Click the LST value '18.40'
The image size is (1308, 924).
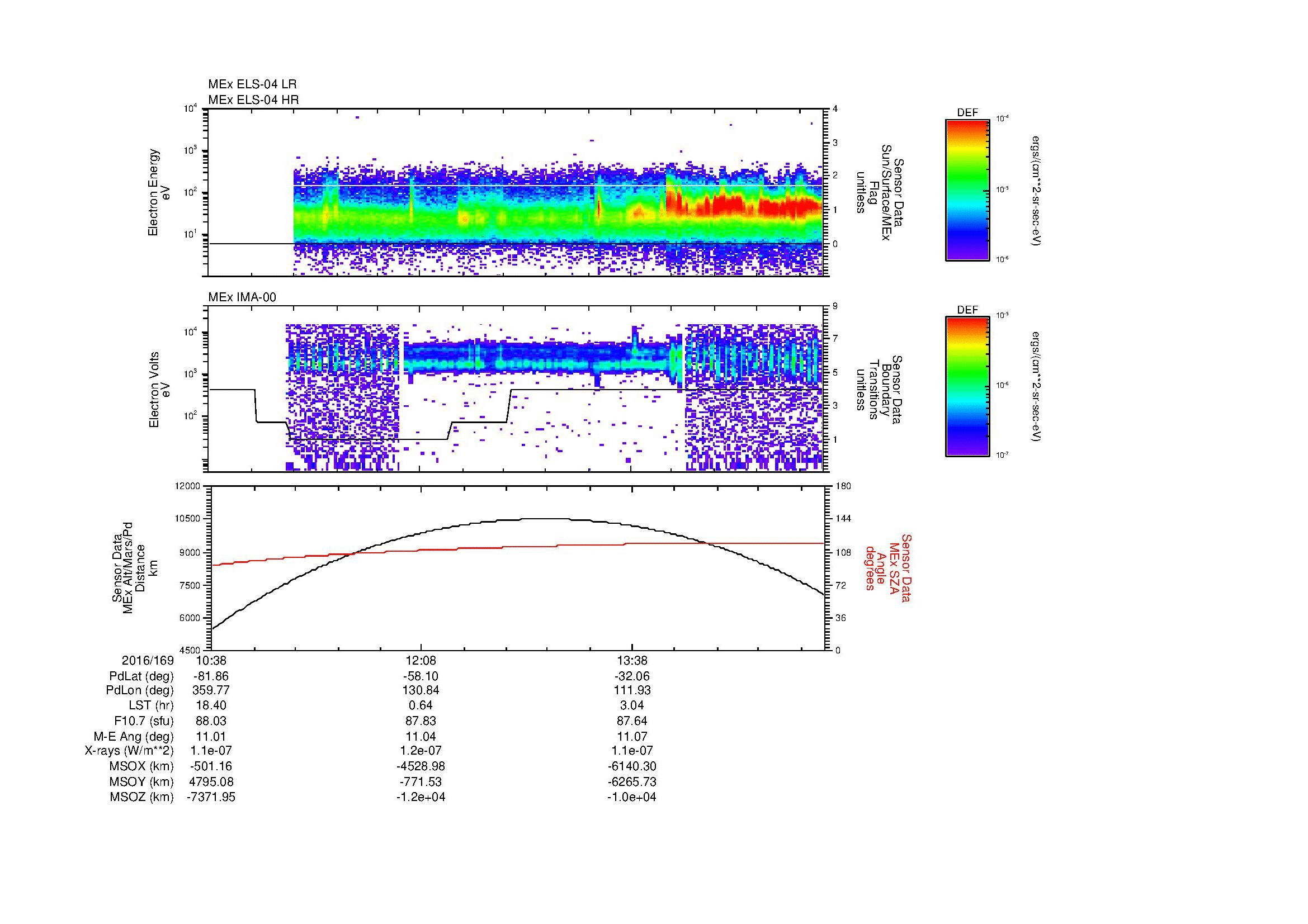tap(211, 706)
